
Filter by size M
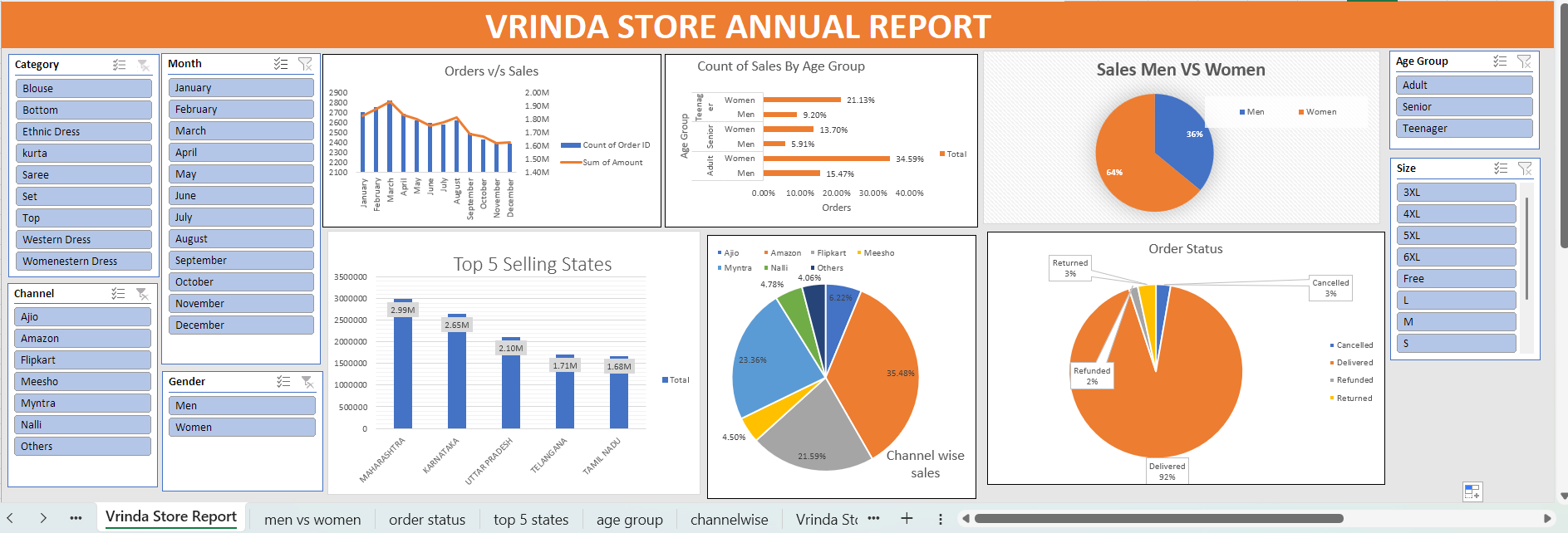point(1456,322)
